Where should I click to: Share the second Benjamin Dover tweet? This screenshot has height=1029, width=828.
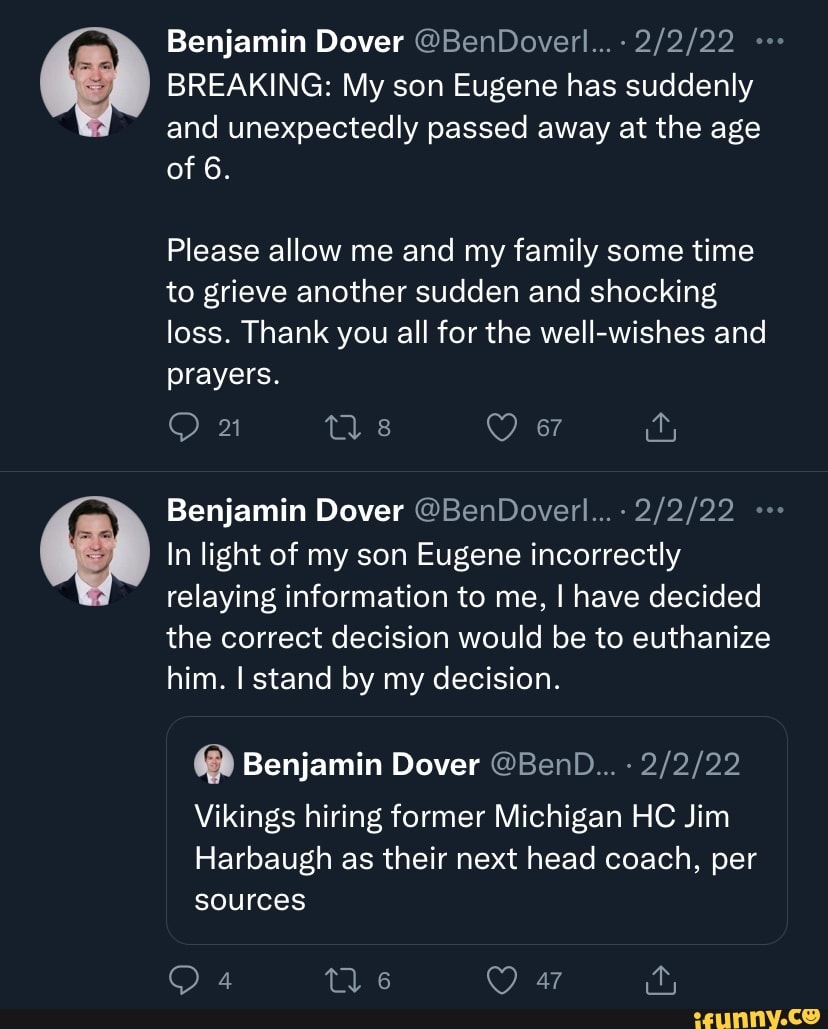pyautogui.click(x=659, y=980)
